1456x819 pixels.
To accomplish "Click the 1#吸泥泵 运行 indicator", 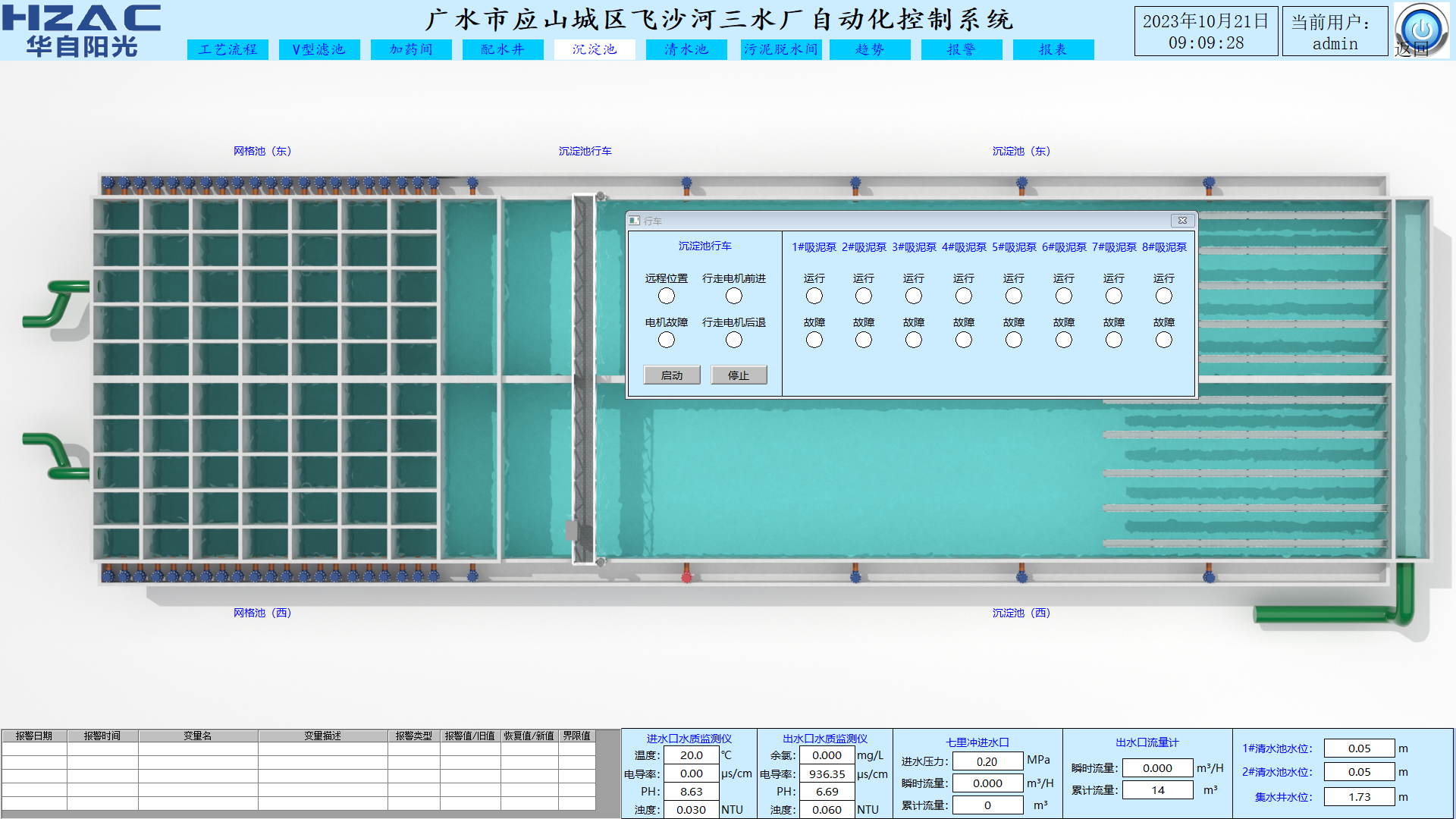I will click(814, 296).
